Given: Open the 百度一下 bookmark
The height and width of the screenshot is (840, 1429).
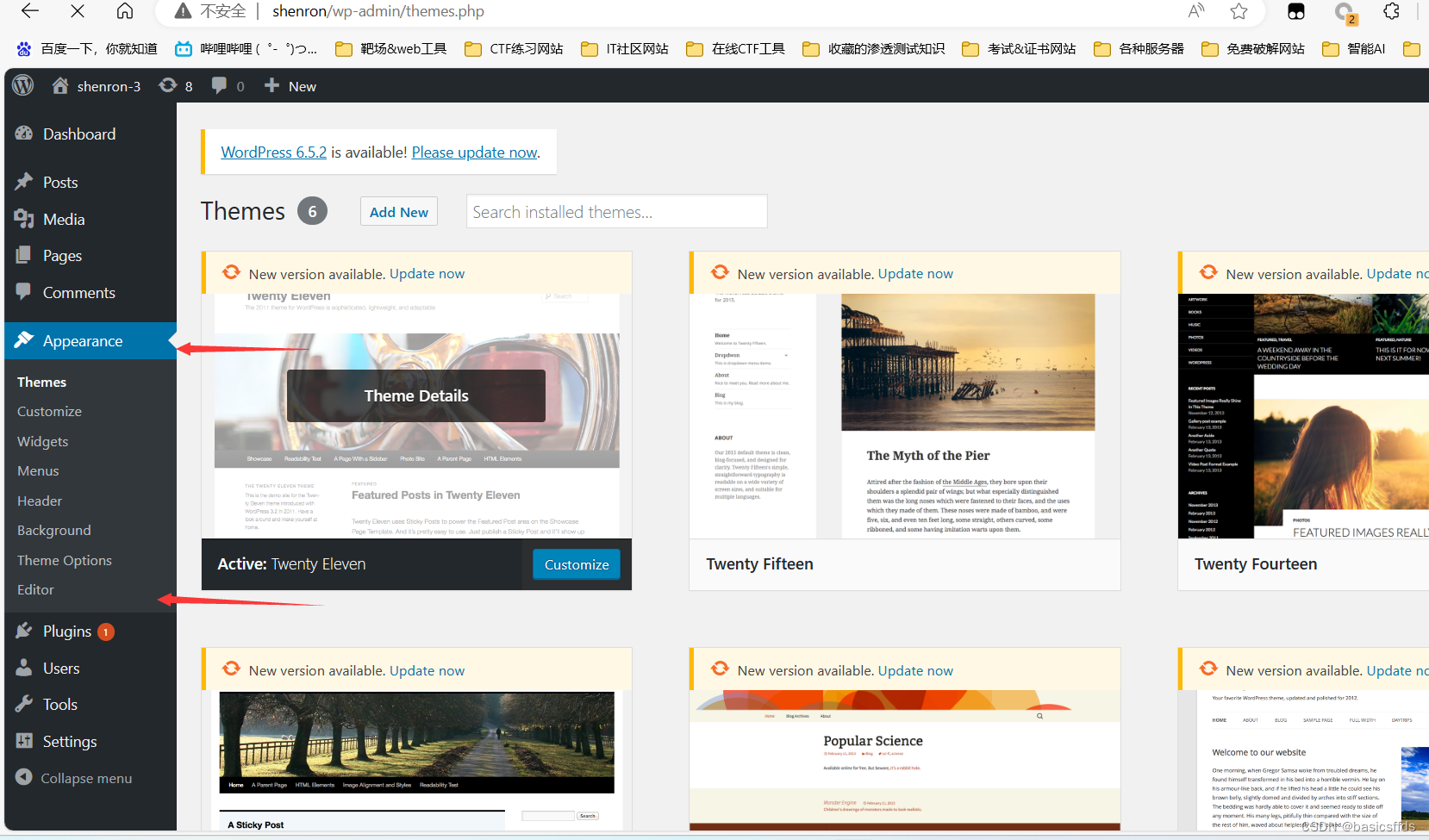Looking at the screenshot, I should click(87, 49).
